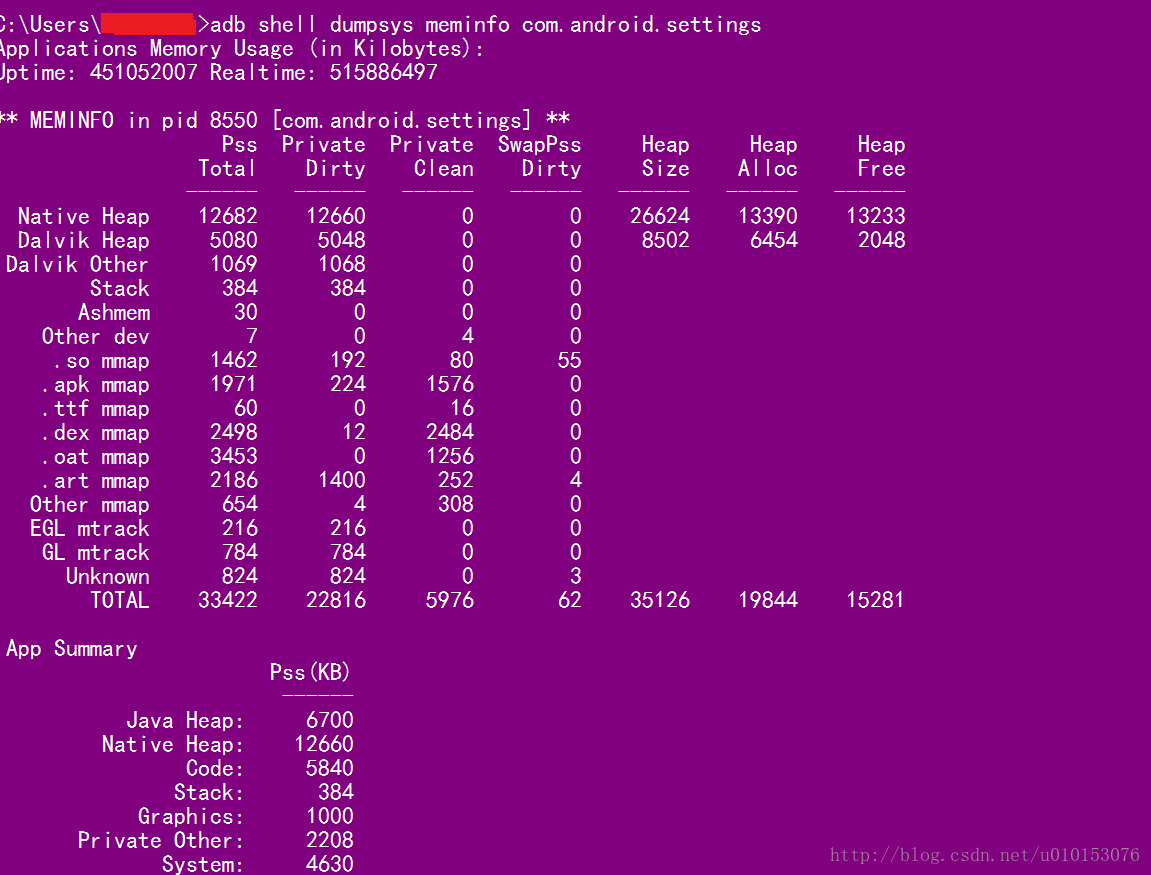This screenshot has width=1151, height=875.
Task: Select .so mmap Pss Total 1462
Action: pyautogui.click(x=233, y=360)
